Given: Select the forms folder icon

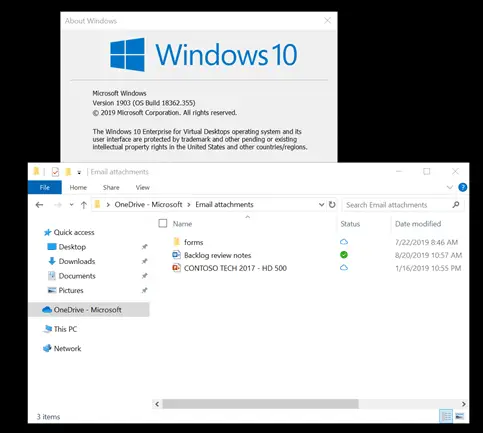Looking at the screenshot, I should (177, 242).
